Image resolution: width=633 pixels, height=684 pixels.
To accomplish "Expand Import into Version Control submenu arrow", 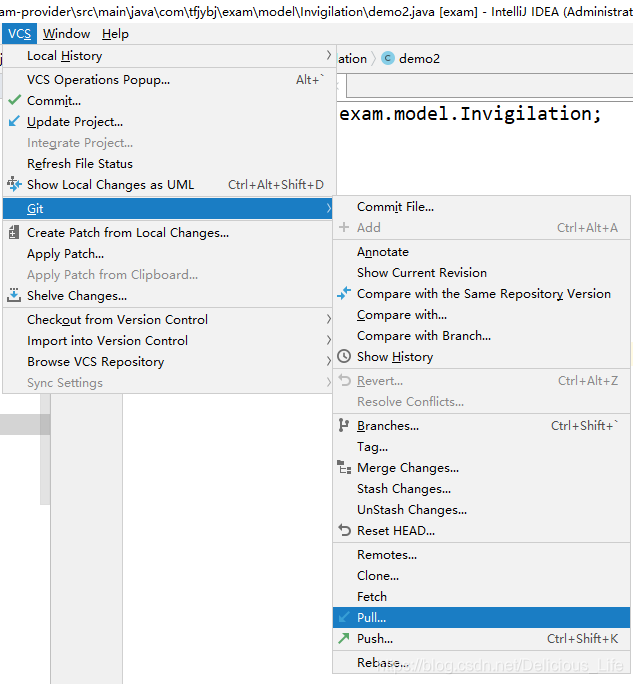I will tap(328, 340).
